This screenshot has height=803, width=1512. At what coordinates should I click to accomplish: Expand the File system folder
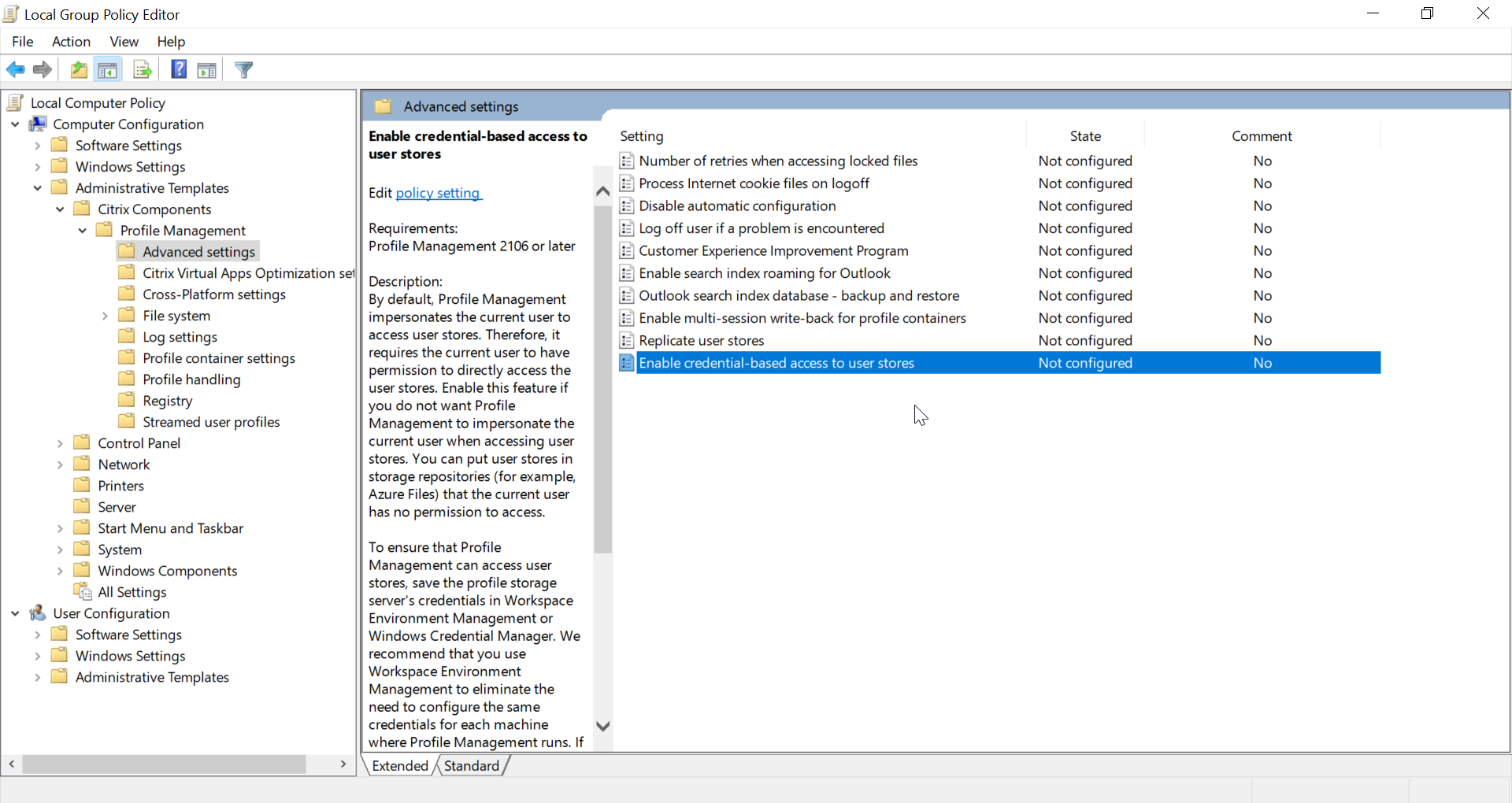[105, 316]
